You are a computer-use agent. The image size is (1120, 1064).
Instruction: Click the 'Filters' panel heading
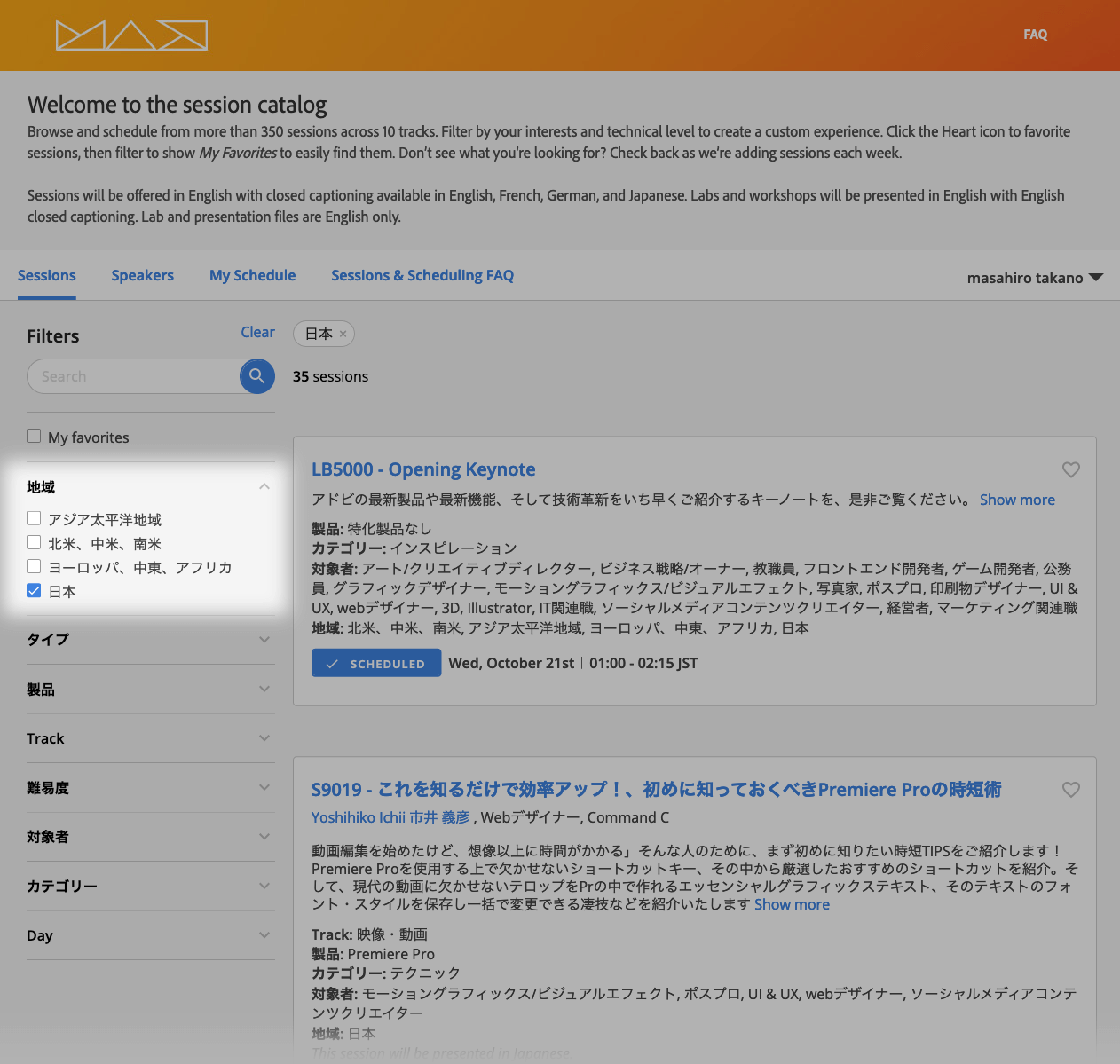pos(53,336)
